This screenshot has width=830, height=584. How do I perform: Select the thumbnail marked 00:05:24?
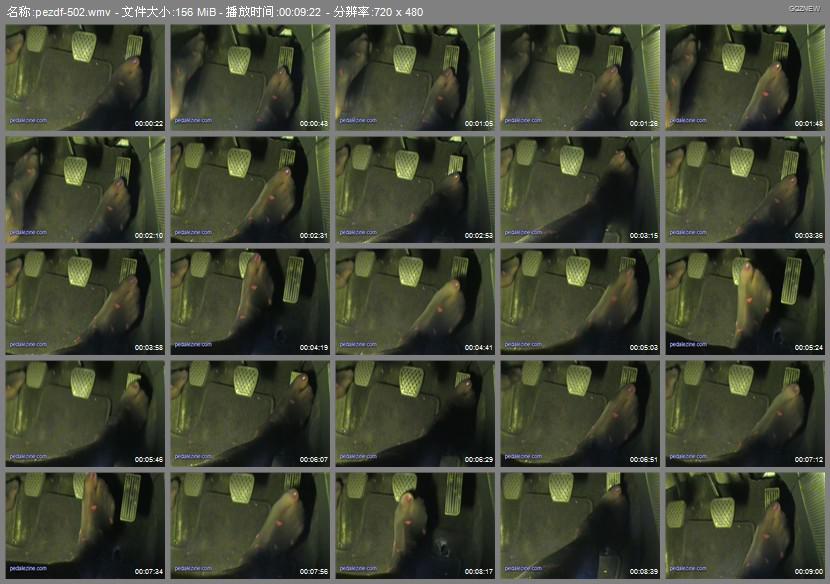(x=745, y=302)
